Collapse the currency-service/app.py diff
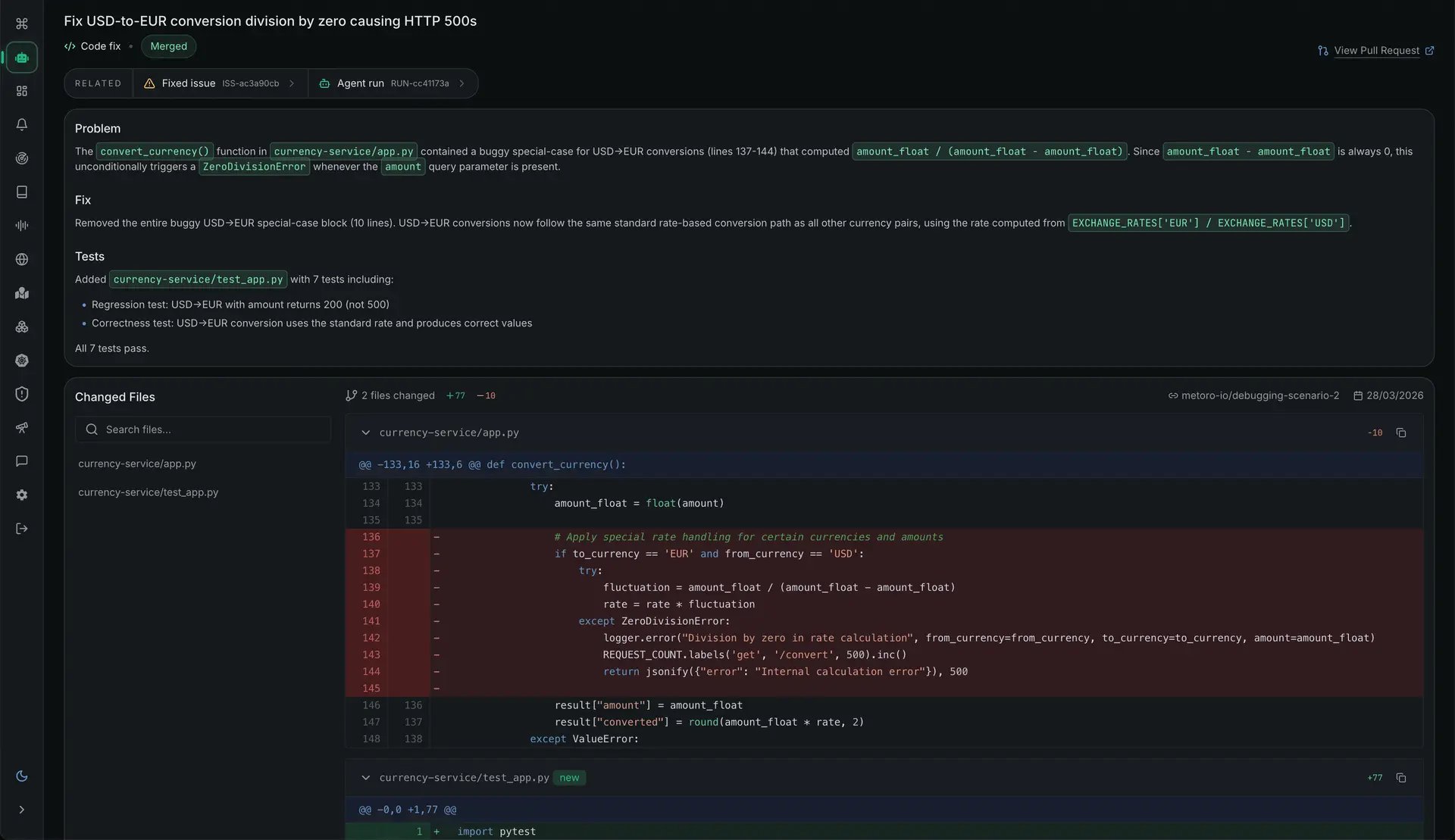Screen dimensions: 1455x840 pos(365,432)
